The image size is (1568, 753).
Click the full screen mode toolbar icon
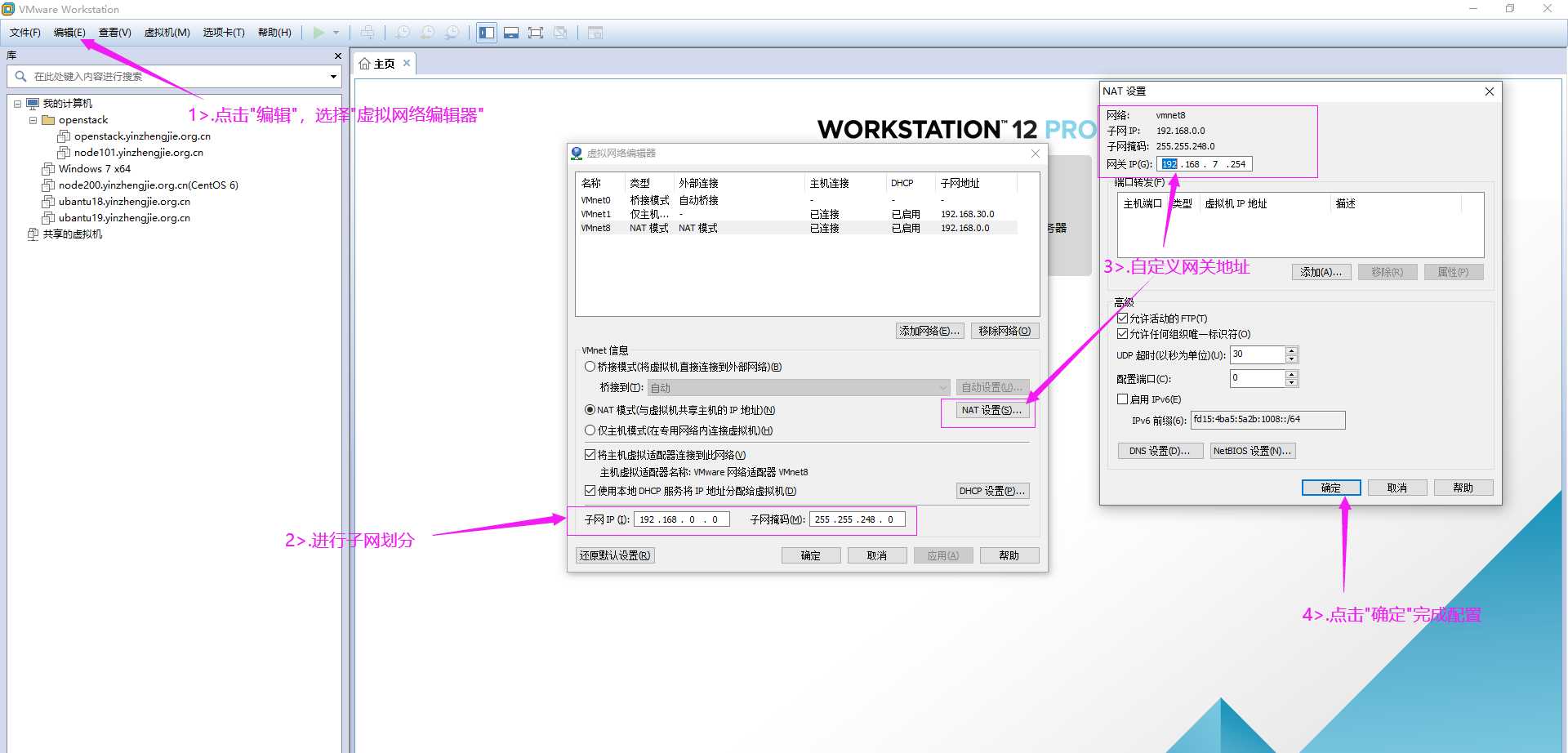point(536,33)
